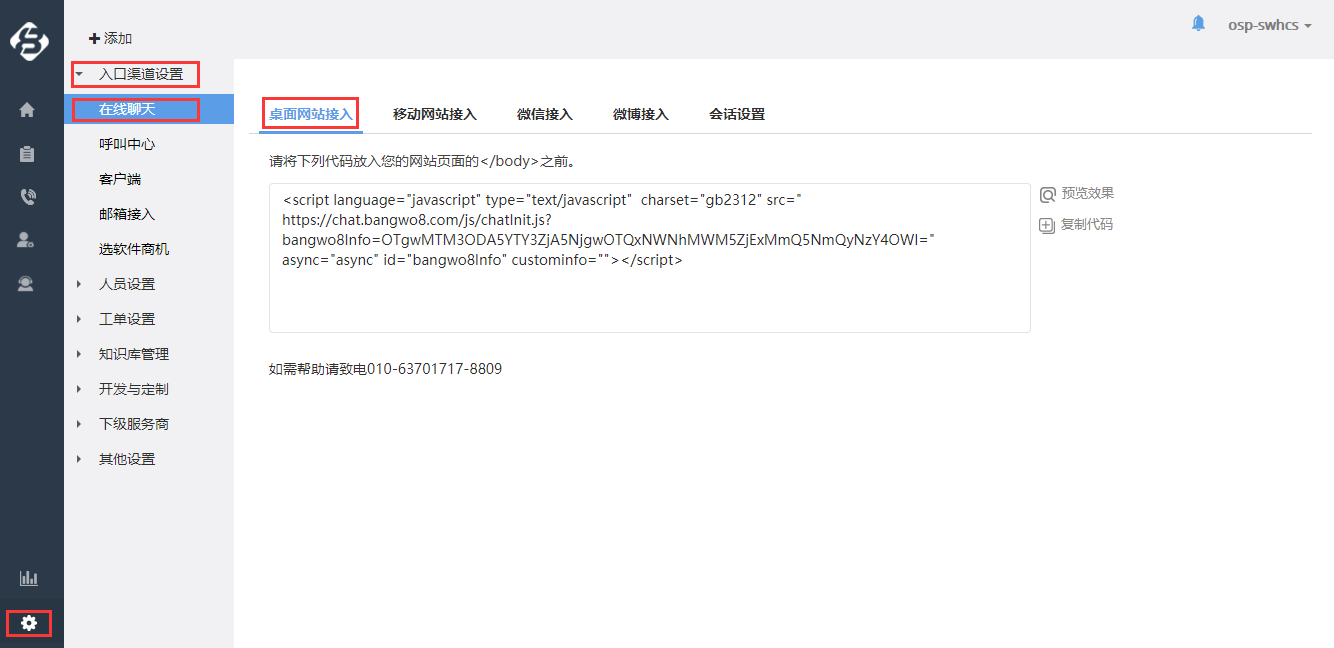1334x648 pixels.
Task: Switch to the 移动网站接入 tab
Action: 434,114
